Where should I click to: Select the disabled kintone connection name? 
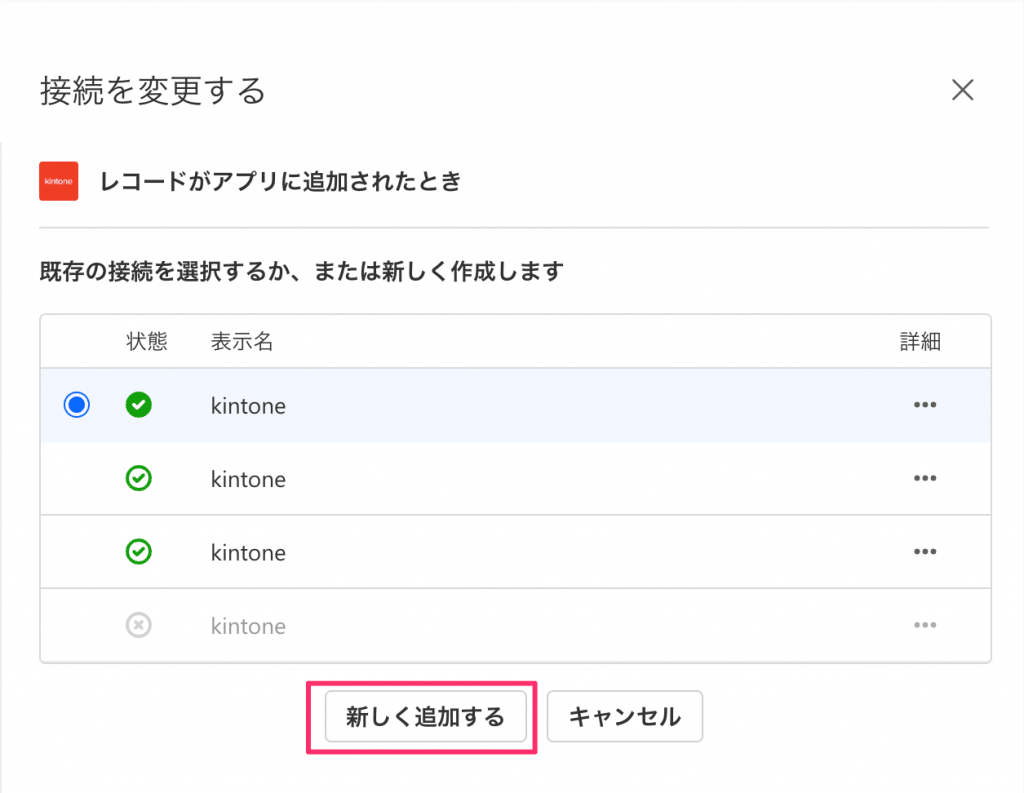coord(248,626)
